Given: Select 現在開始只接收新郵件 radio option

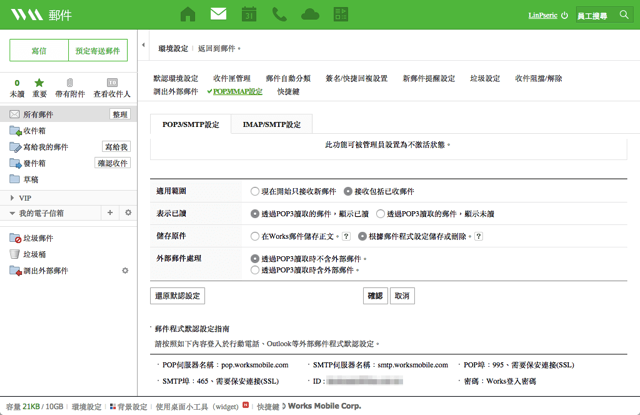Looking at the screenshot, I should [255, 191].
